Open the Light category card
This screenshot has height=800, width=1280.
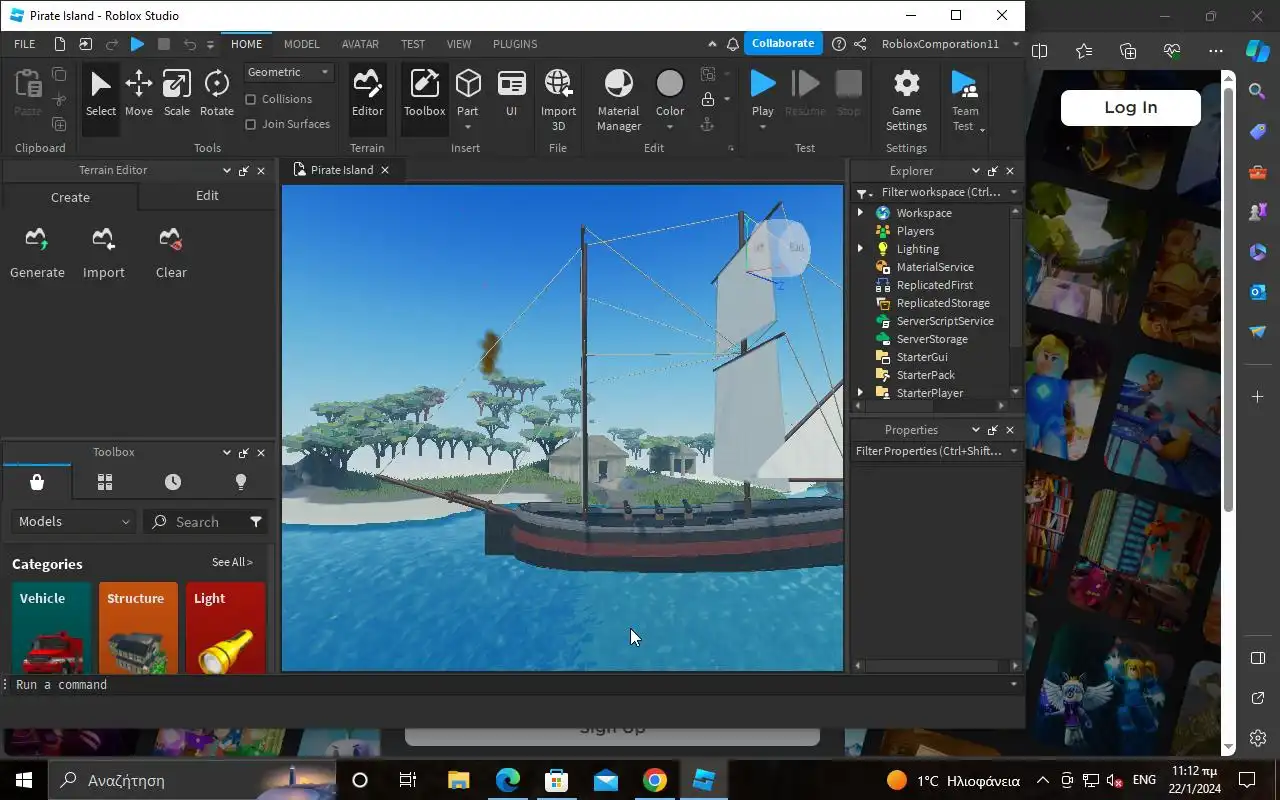pos(225,628)
